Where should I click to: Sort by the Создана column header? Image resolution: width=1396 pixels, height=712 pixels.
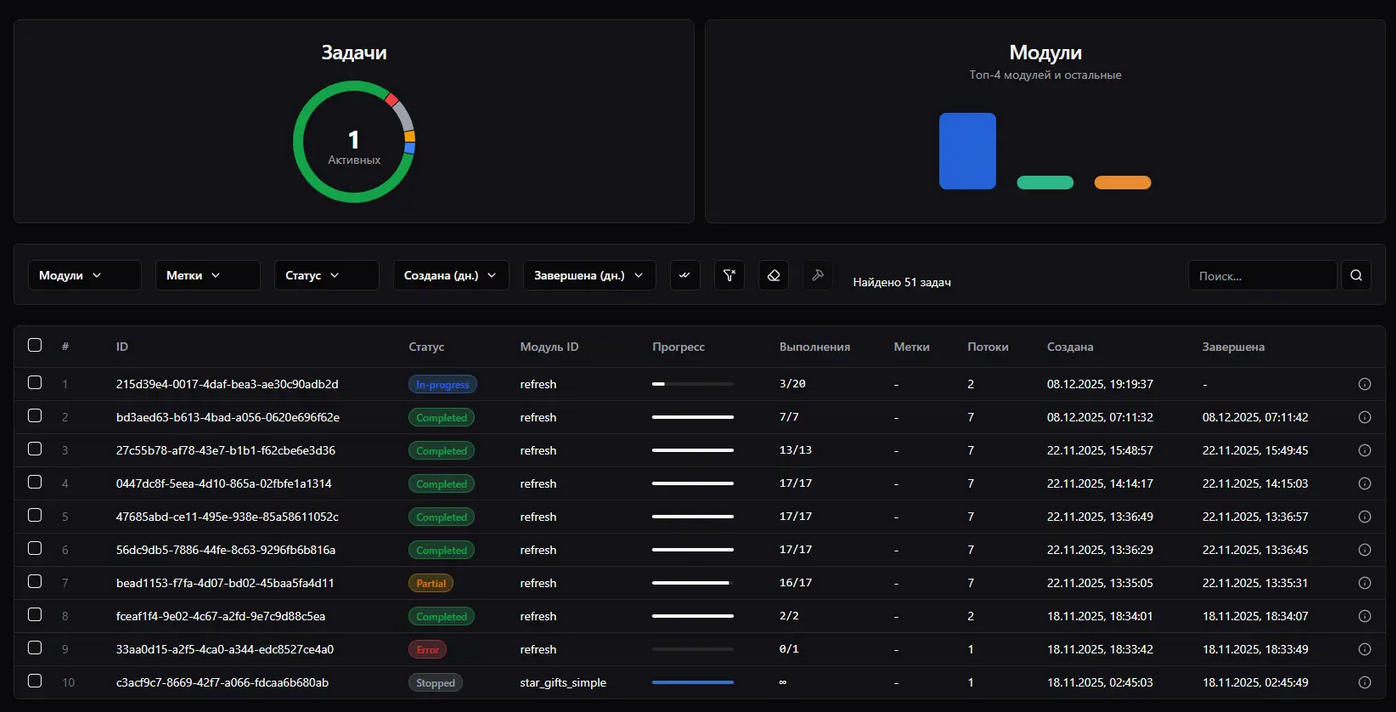tap(1069, 347)
